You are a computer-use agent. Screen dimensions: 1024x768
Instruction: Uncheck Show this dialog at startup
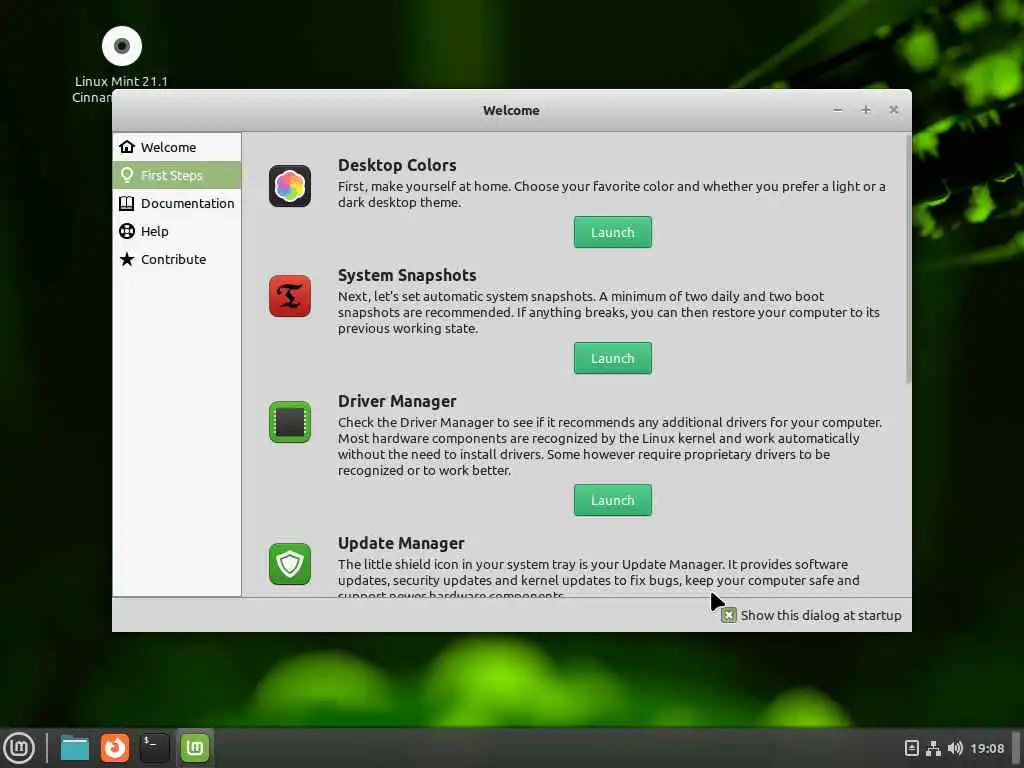pos(729,615)
